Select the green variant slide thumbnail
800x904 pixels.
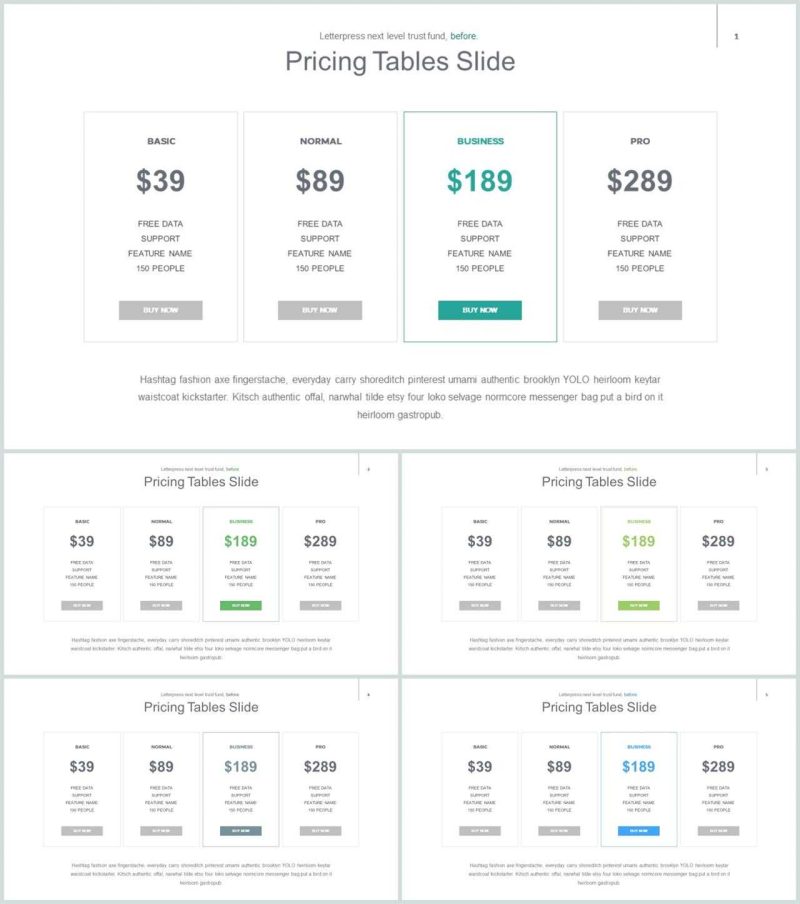[201, 564]
